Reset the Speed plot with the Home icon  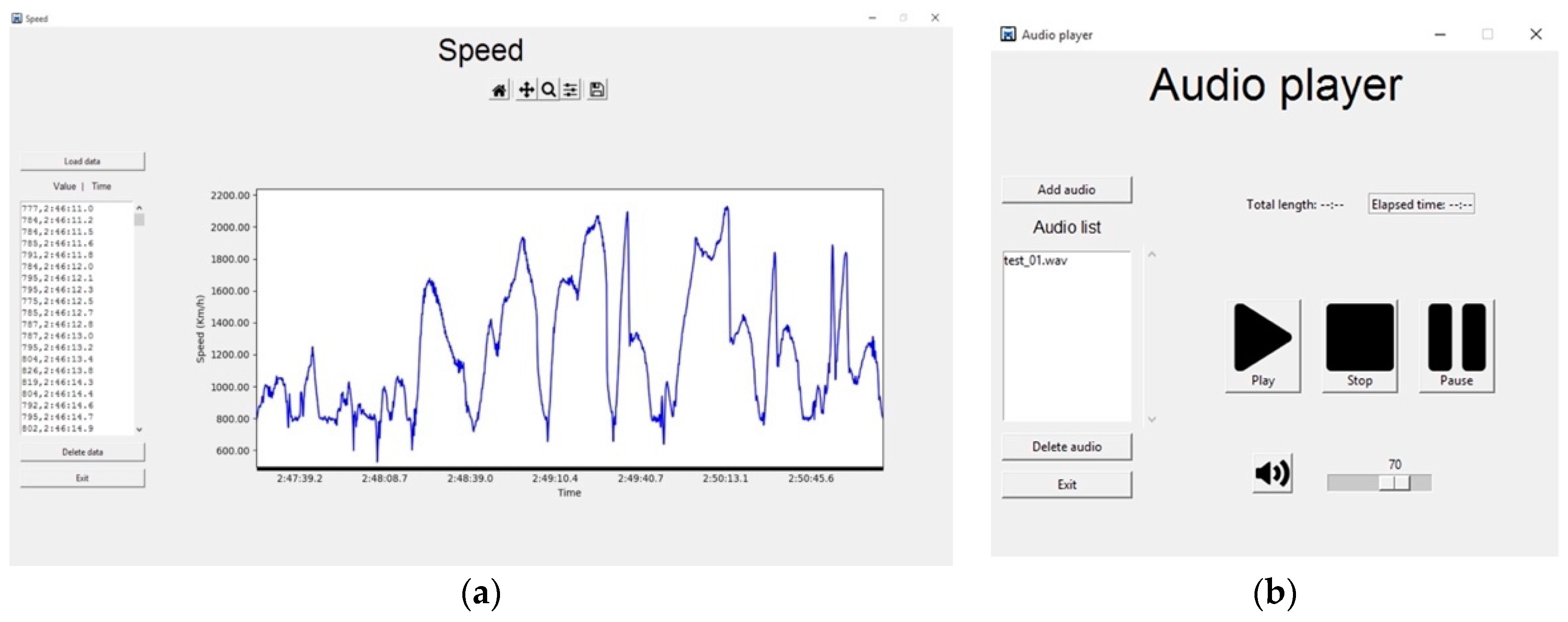pos(499,90)
